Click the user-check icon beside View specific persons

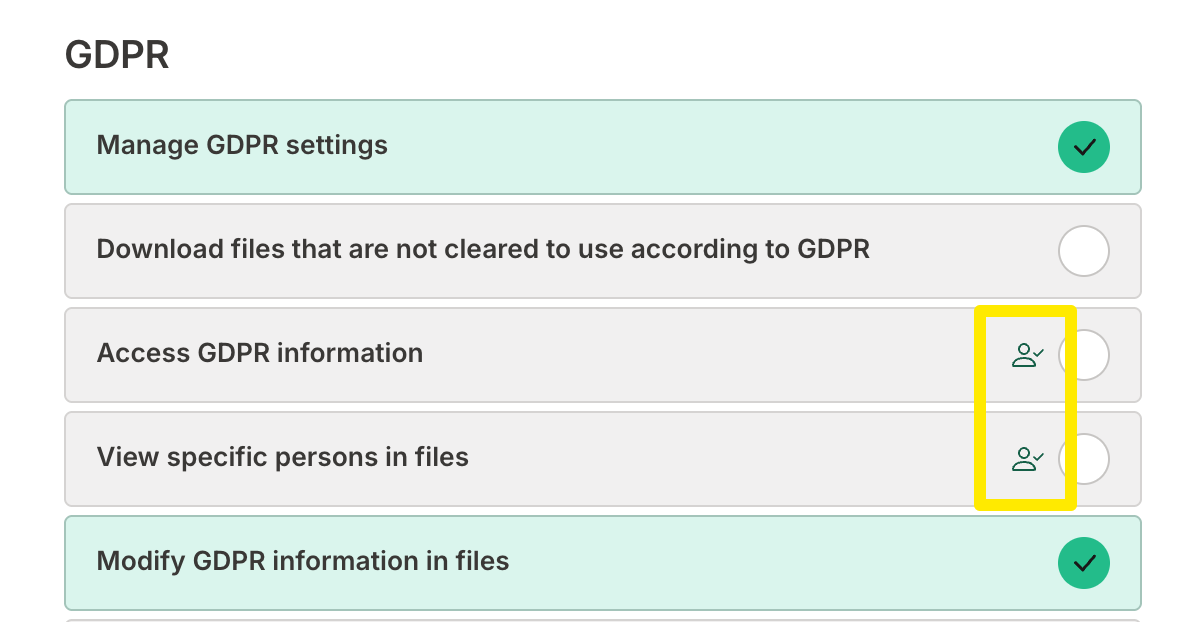coord(1027,459)
